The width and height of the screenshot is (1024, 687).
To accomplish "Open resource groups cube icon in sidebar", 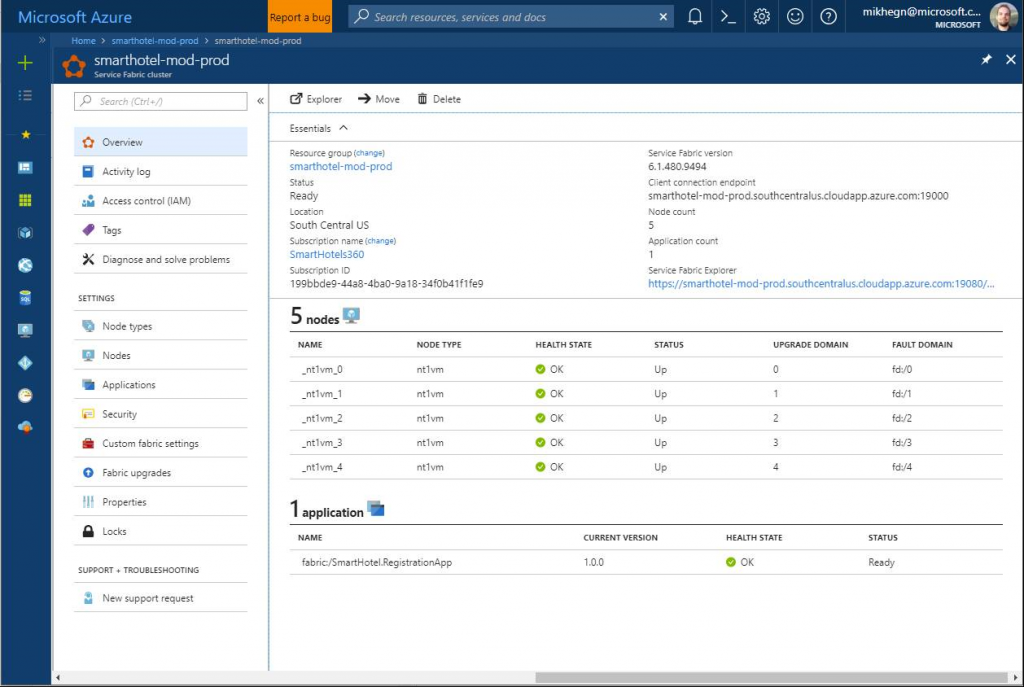I will point(25,233).
